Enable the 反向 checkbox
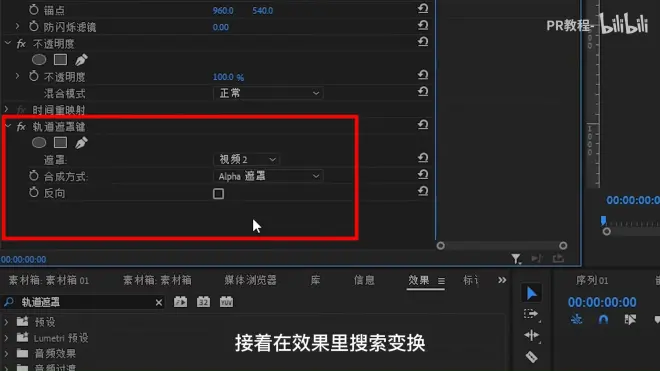Image resolution: width=660 pixels, height=371 pixels. click(218, 194)
